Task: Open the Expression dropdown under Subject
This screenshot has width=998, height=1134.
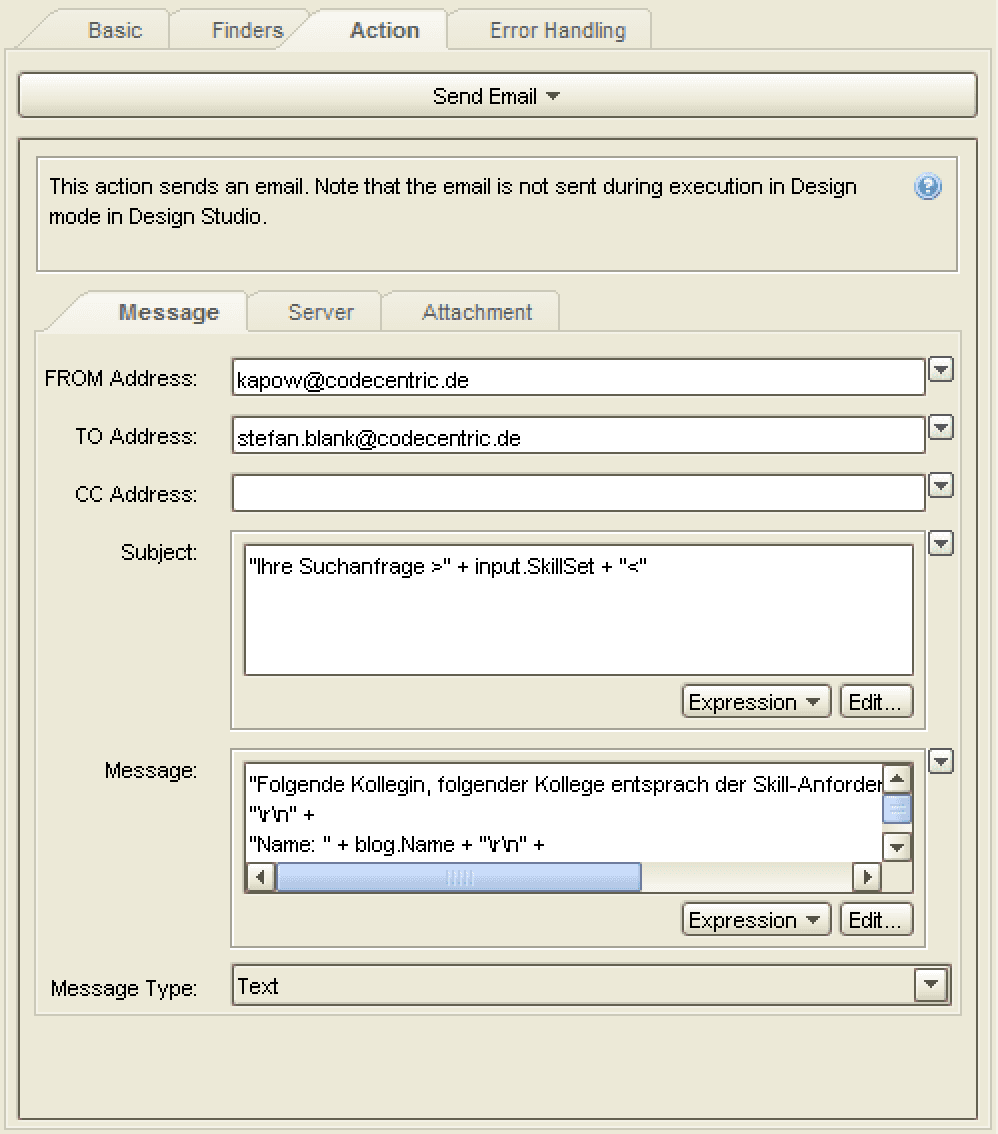Action: 755,701
